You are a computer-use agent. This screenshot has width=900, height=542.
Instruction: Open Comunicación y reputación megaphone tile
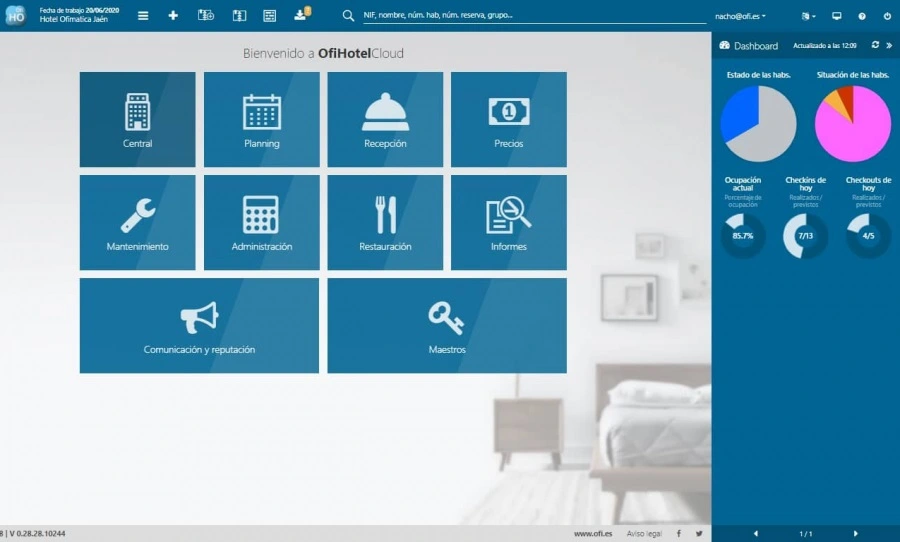coord(199,326)
